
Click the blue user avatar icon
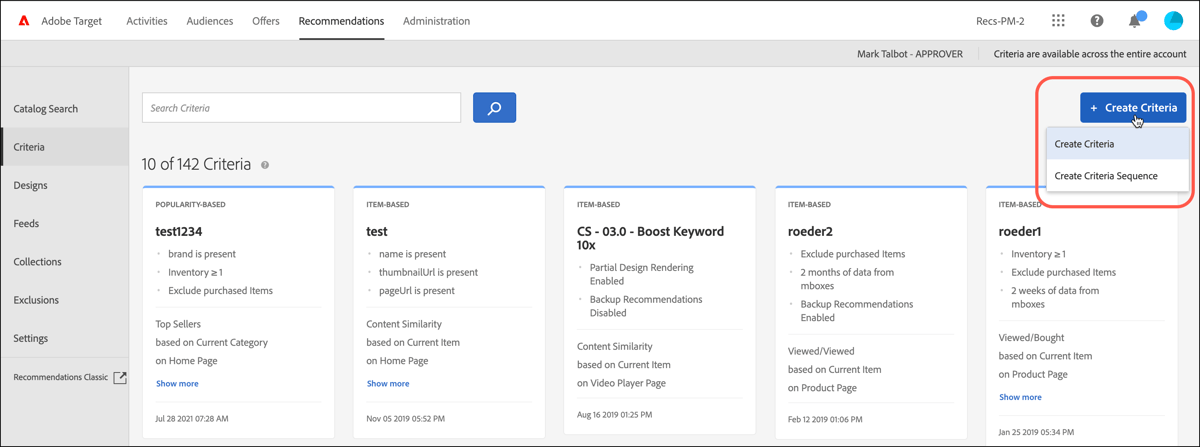coord(1173,21)
